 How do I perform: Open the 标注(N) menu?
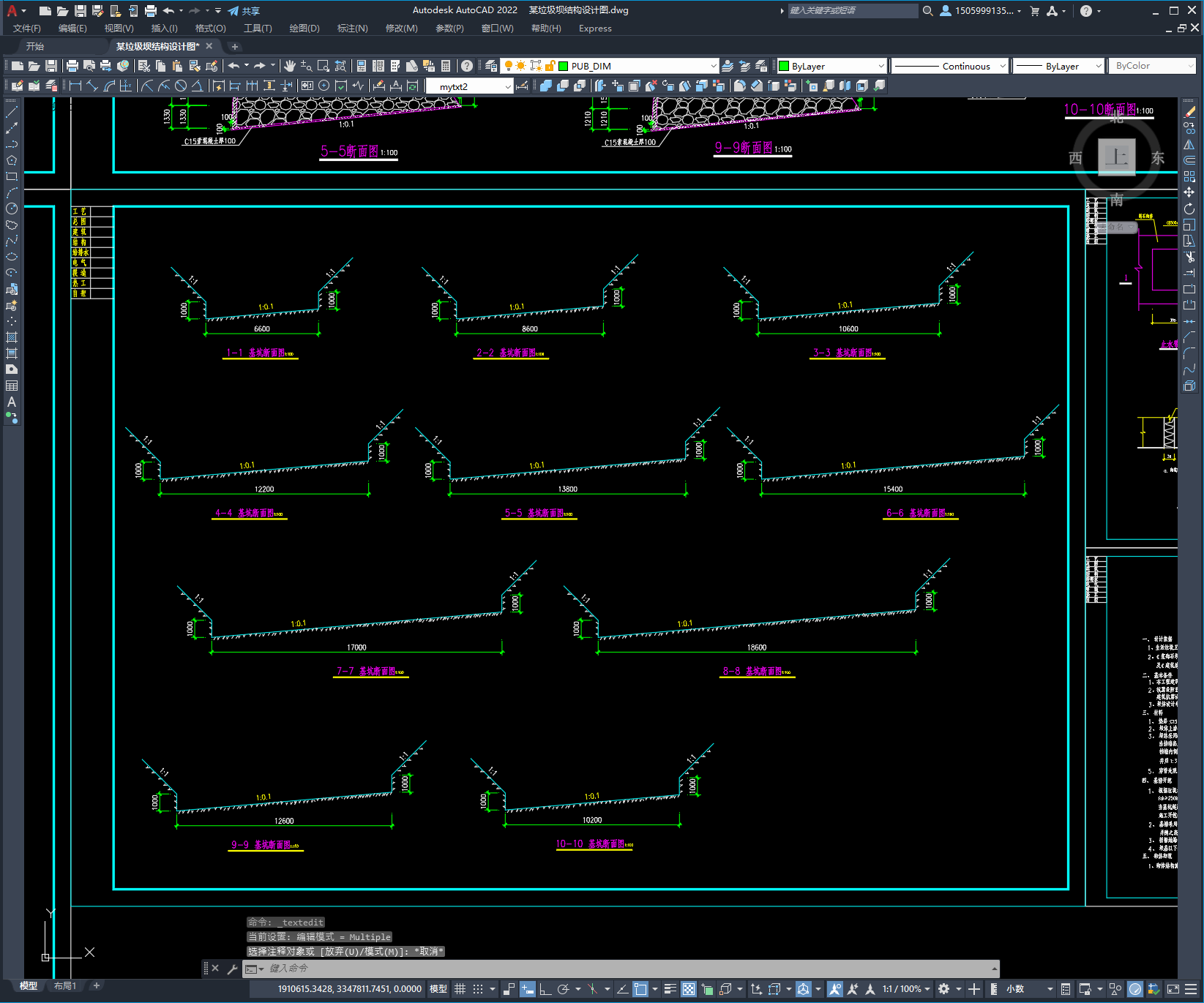click(x=352, y=29)
